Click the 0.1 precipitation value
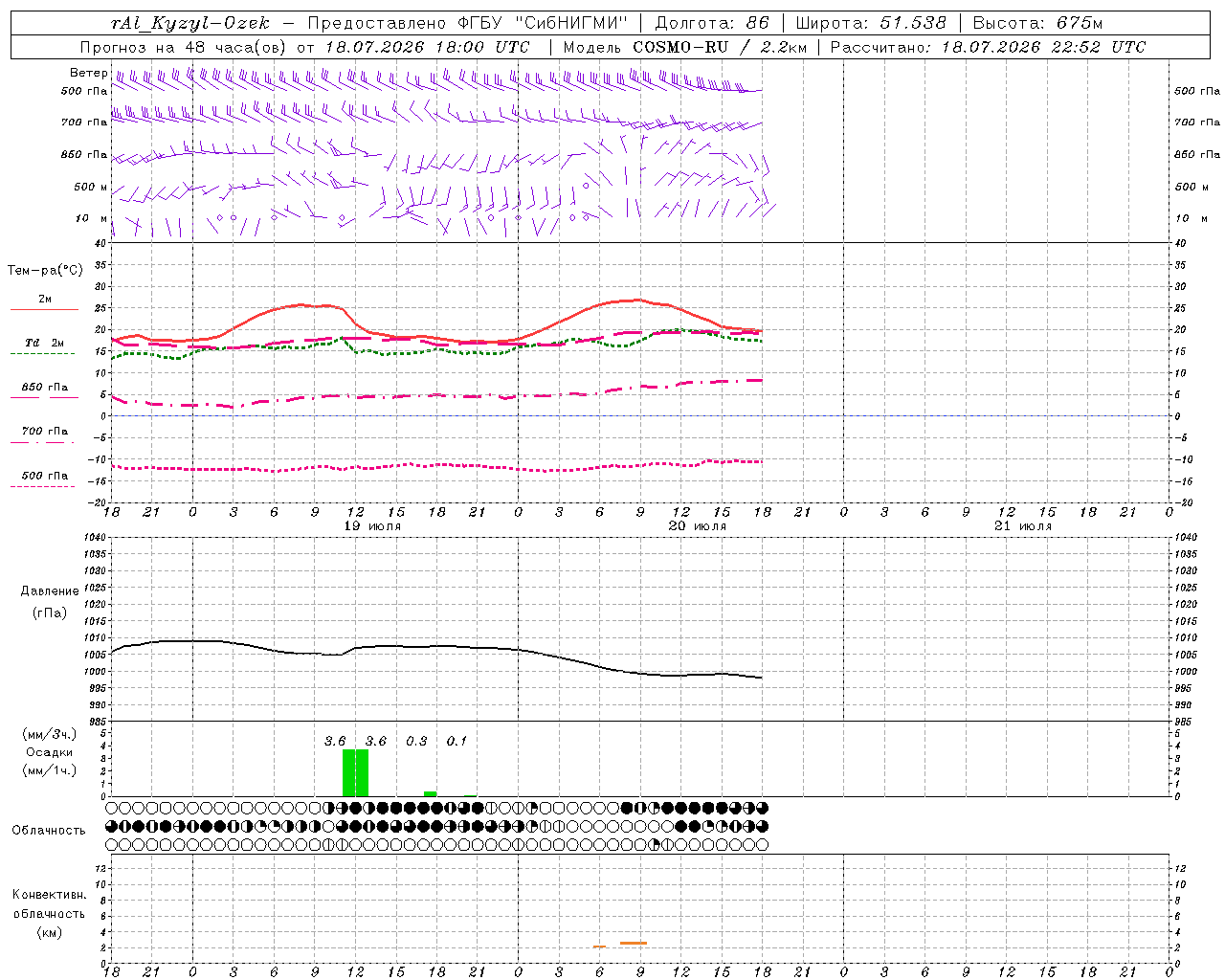The height and width of the screenshot is (980, 1225). [457, 741]
